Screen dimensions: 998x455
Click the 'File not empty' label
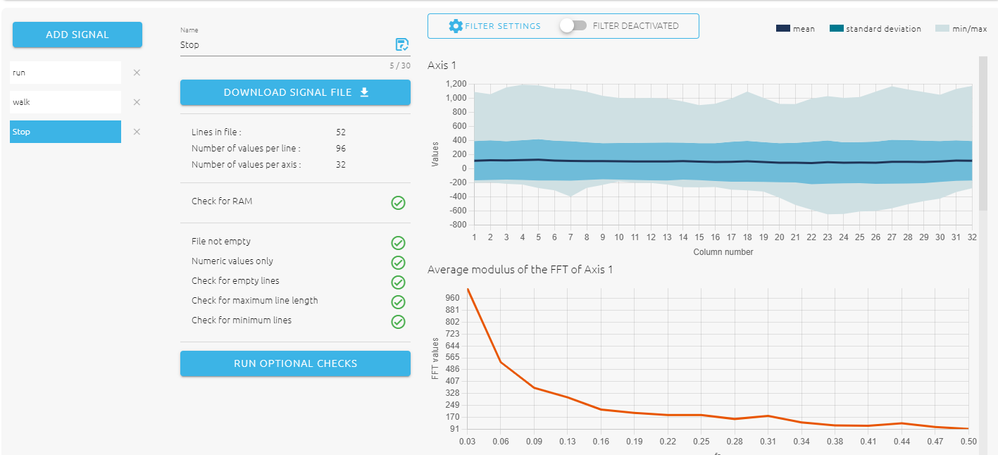[221, 242]
